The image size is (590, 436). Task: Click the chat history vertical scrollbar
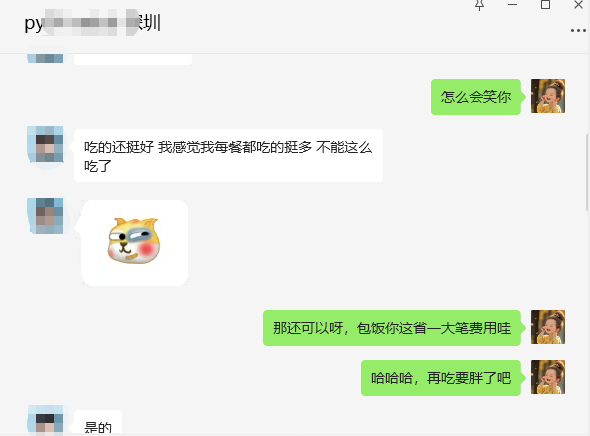coord(587,172)
